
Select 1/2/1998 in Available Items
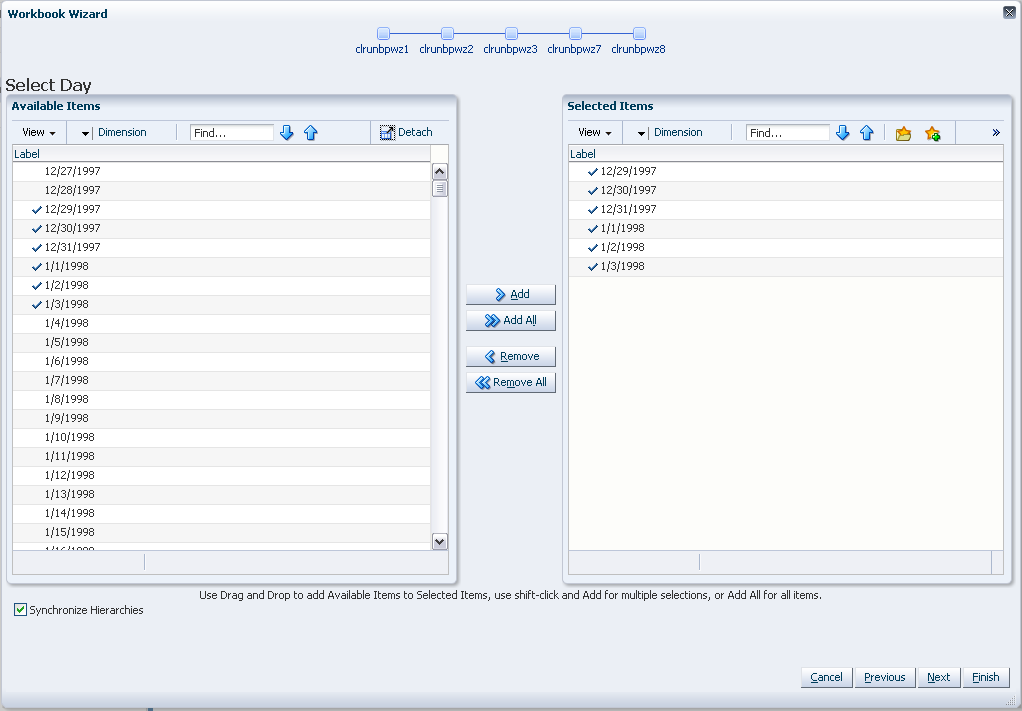click(222, 285)
